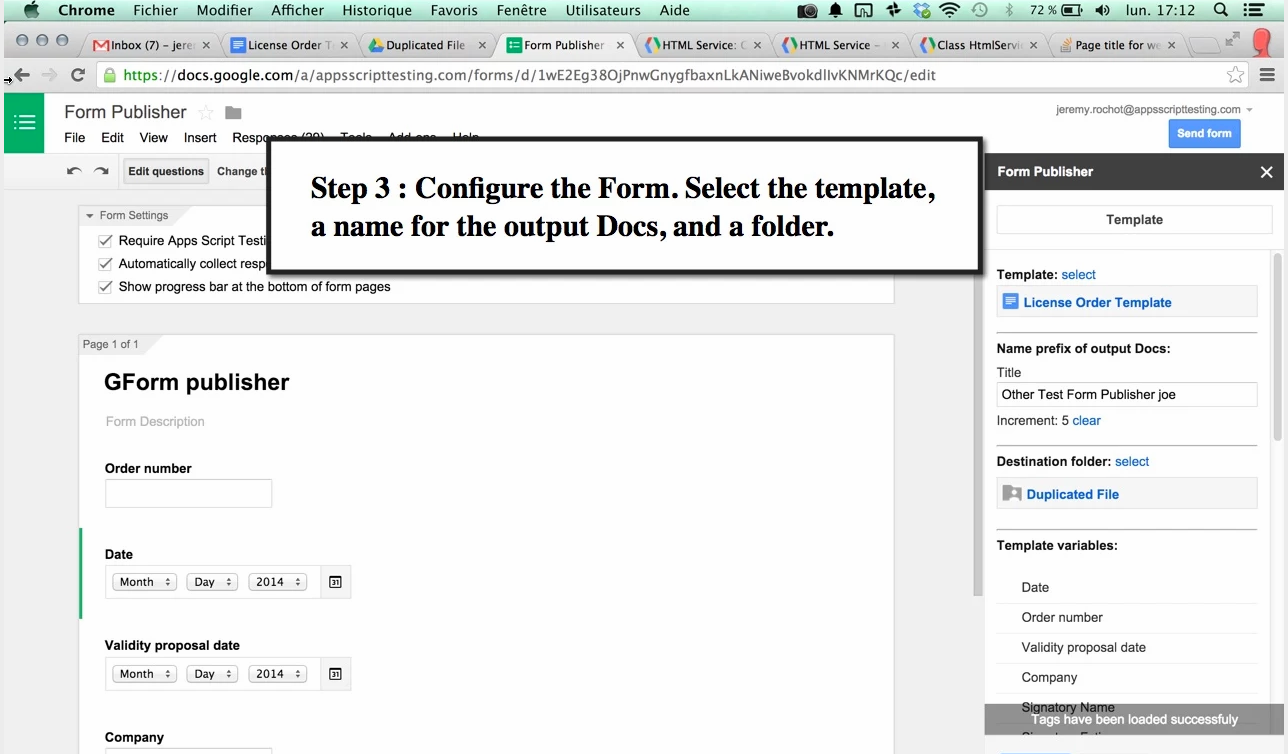Screen dimensions: 1288x754
Task: Open Duplicated File folder link
Action: (1072, 495)
